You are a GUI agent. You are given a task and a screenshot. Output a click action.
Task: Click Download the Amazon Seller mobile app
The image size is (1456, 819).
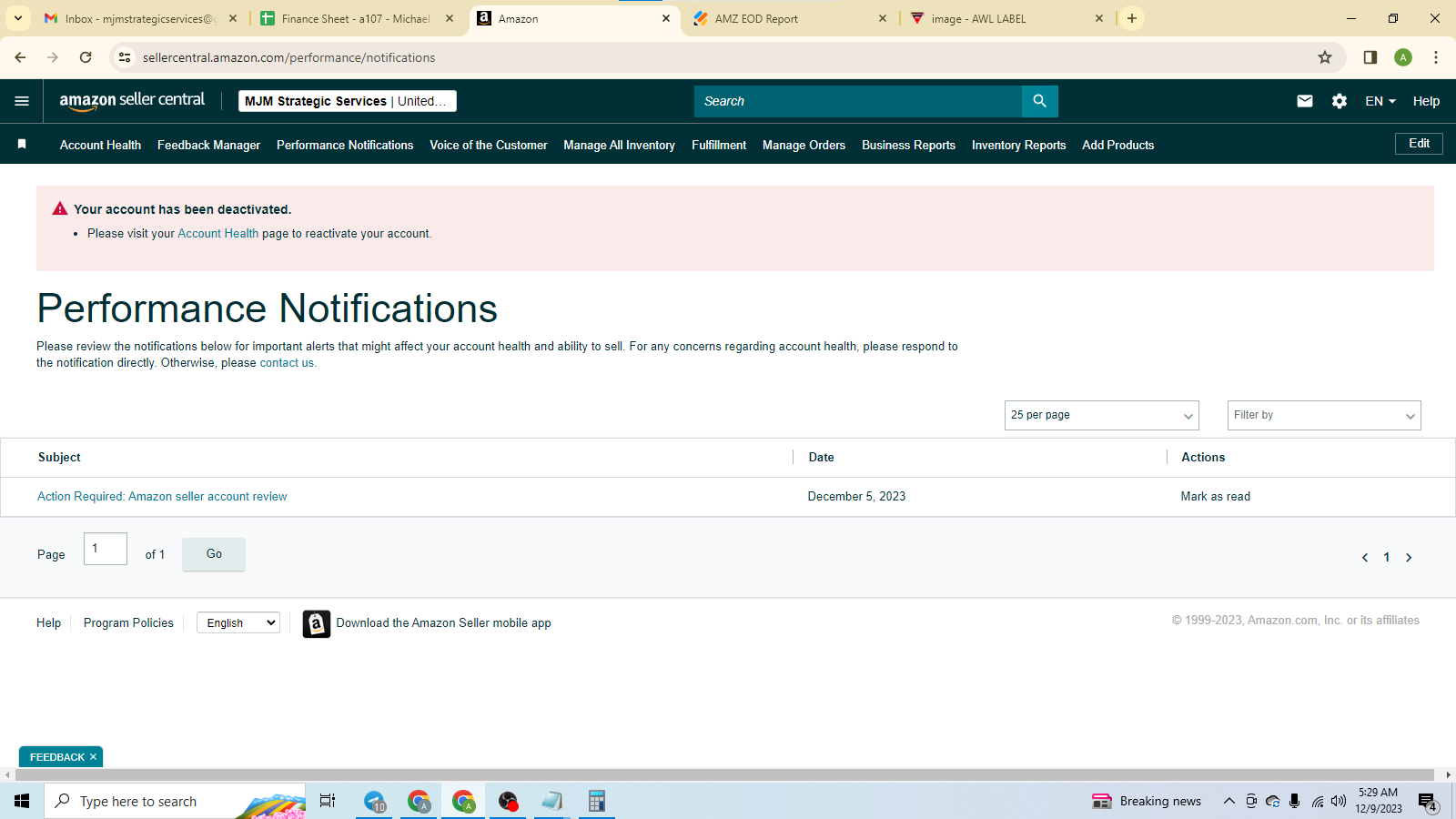pos(443,623)
